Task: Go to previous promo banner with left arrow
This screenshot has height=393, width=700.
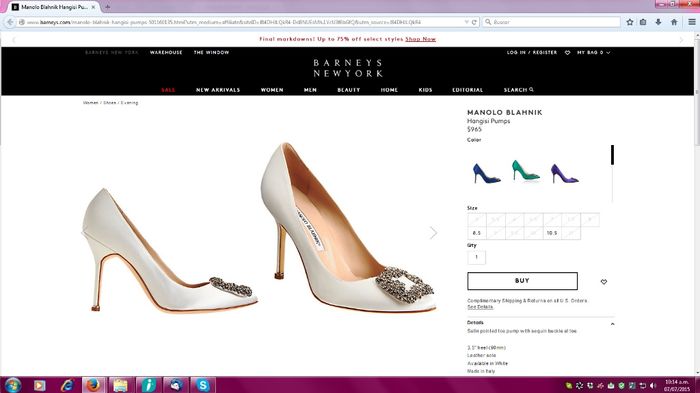Action: pyautogui.click(x=13, y=40)
